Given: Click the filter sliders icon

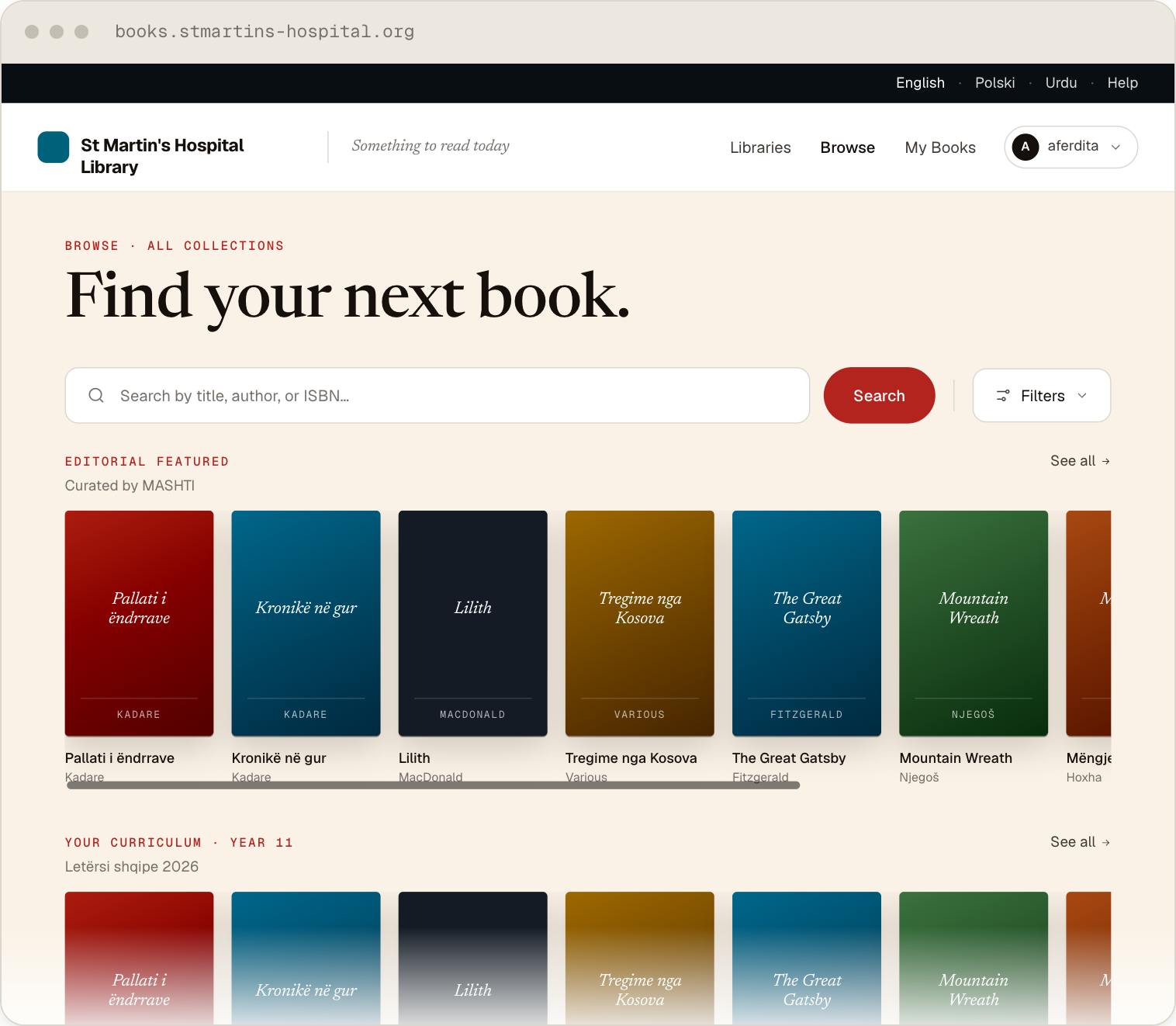Looking at the screenshot, I should [x=1003, y=396].
